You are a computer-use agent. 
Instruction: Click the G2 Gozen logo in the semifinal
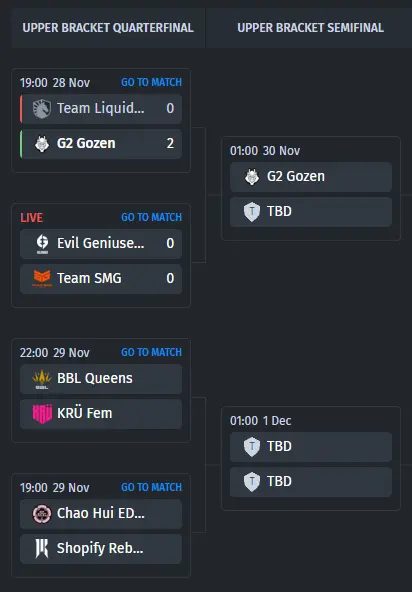(252, 177)
